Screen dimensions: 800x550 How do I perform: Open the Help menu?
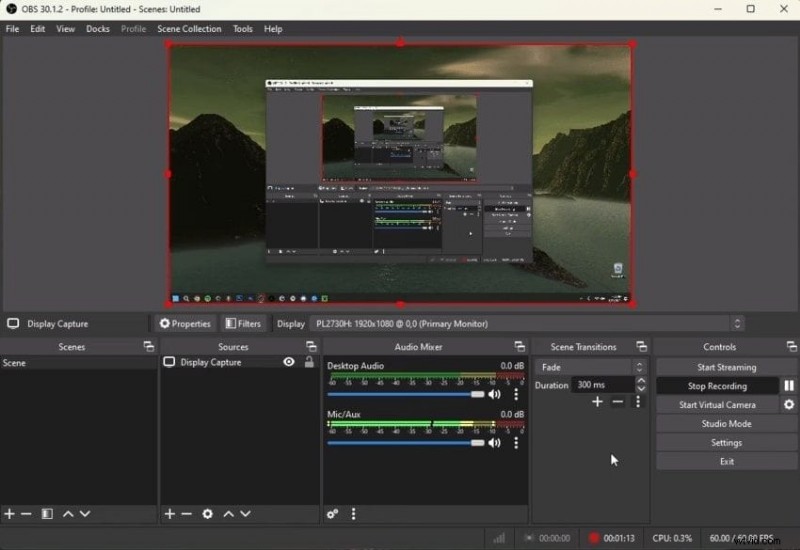click(273, 29)
